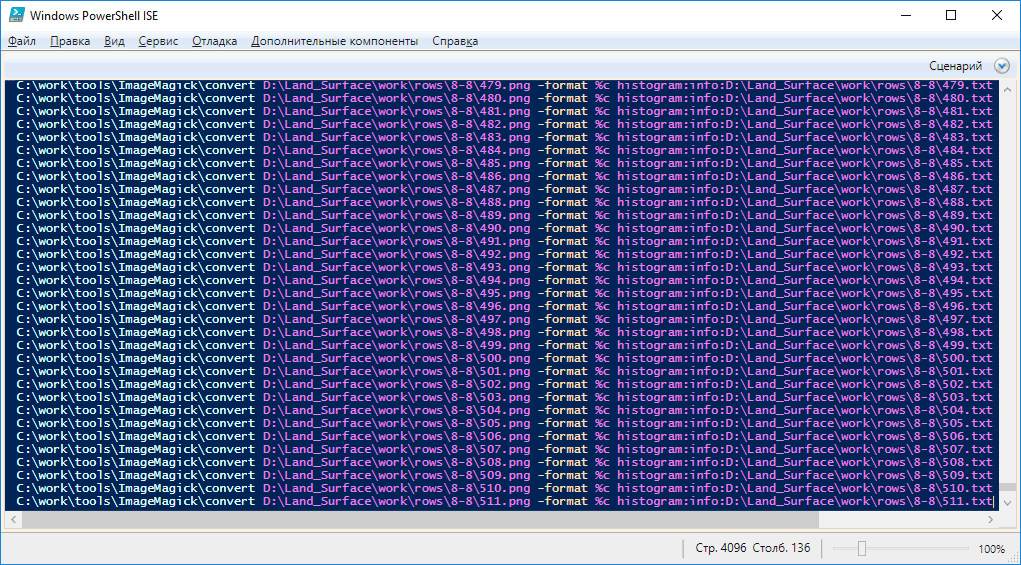Open the Отладка menu

pos(214,41)
